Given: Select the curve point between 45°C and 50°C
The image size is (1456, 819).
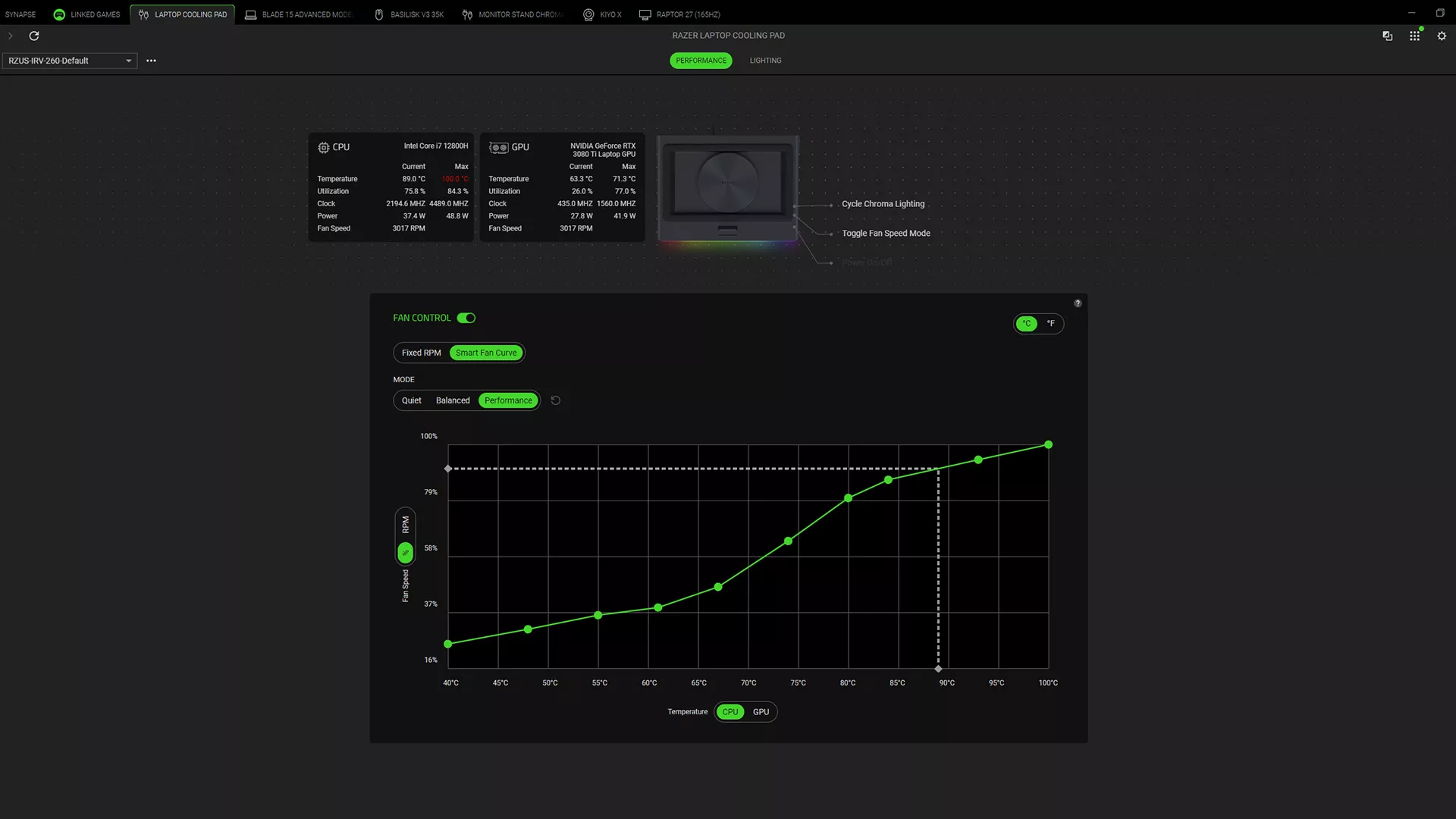Looking at the screenshot, I should [528, 629].
